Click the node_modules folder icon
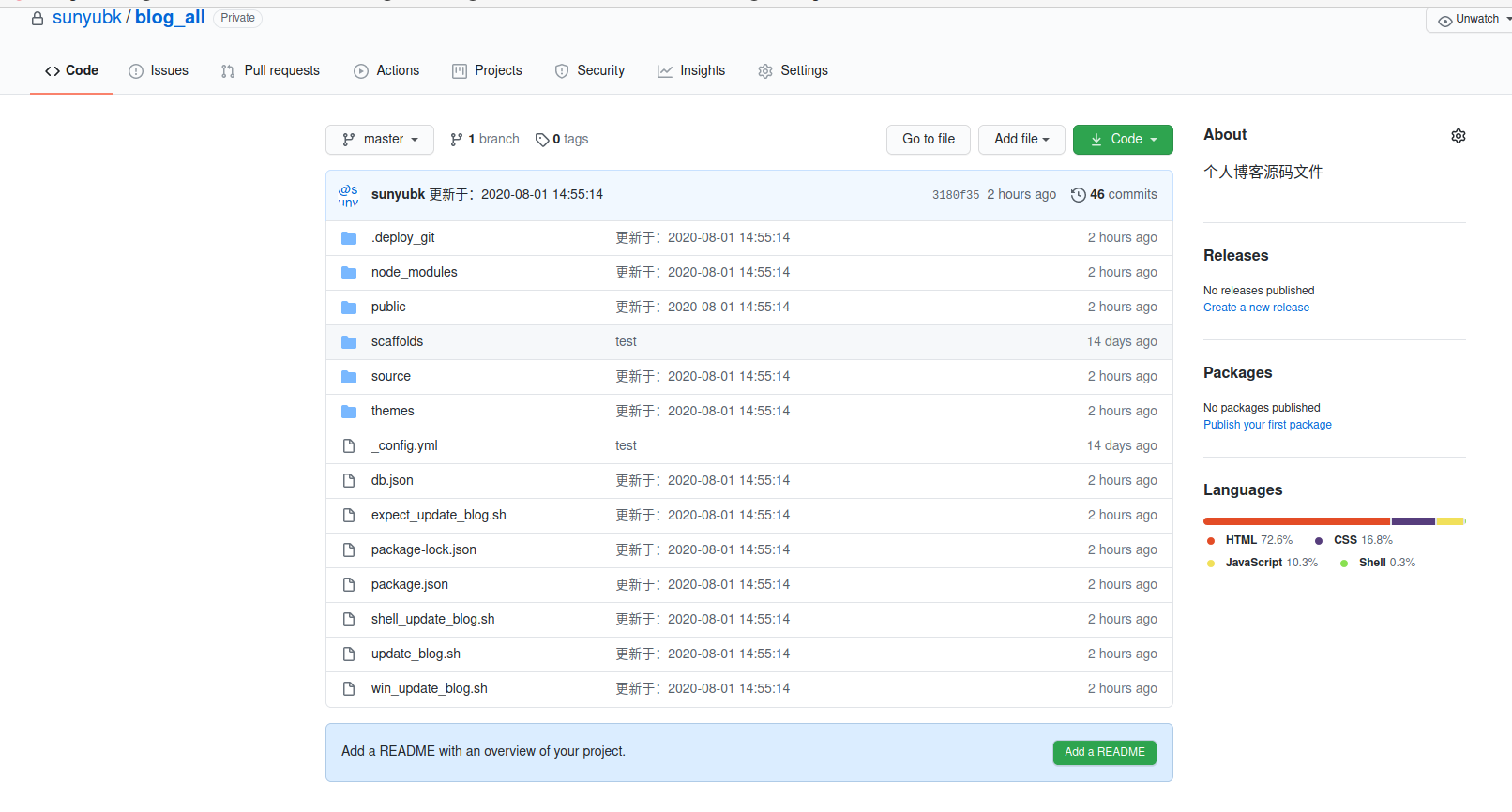This screenshot has height=812, width=1512. [349, 273]
